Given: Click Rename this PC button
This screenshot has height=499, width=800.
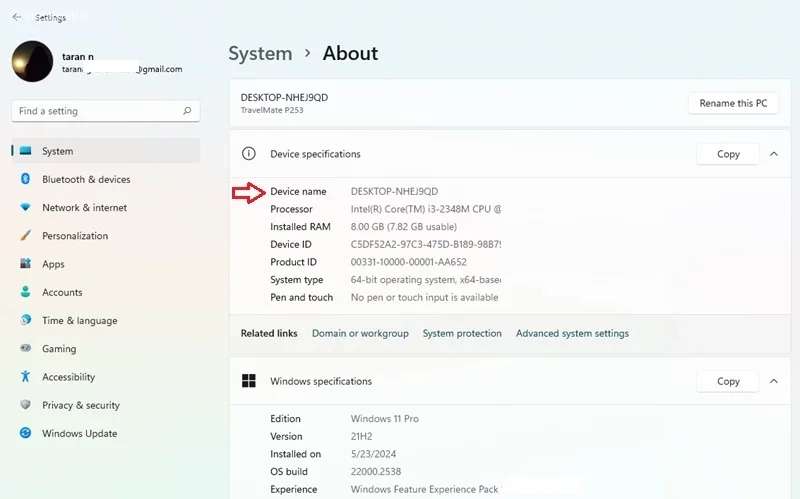Looking at the screenshot, I should 733,103.
